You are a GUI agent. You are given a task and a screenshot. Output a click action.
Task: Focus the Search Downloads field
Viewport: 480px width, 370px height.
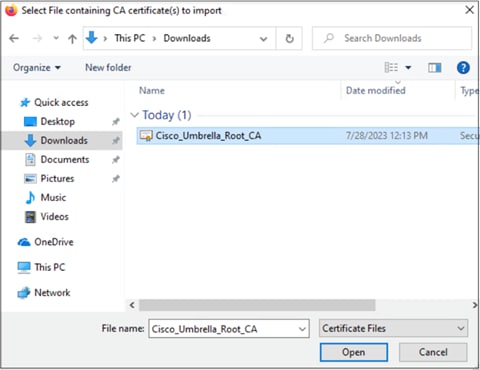392,38
